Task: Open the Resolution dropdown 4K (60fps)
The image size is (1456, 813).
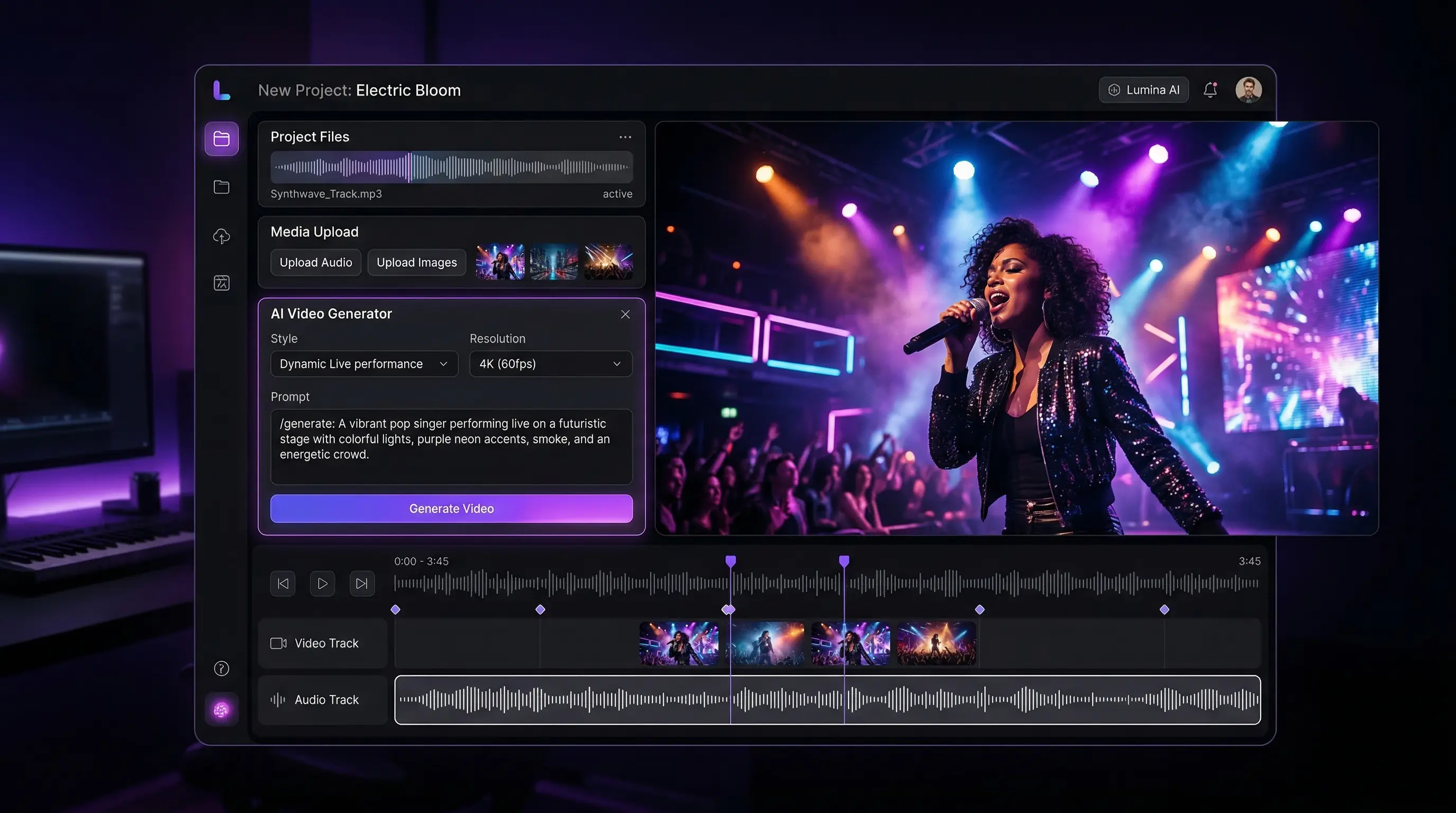Action: (x=551, y=364)
